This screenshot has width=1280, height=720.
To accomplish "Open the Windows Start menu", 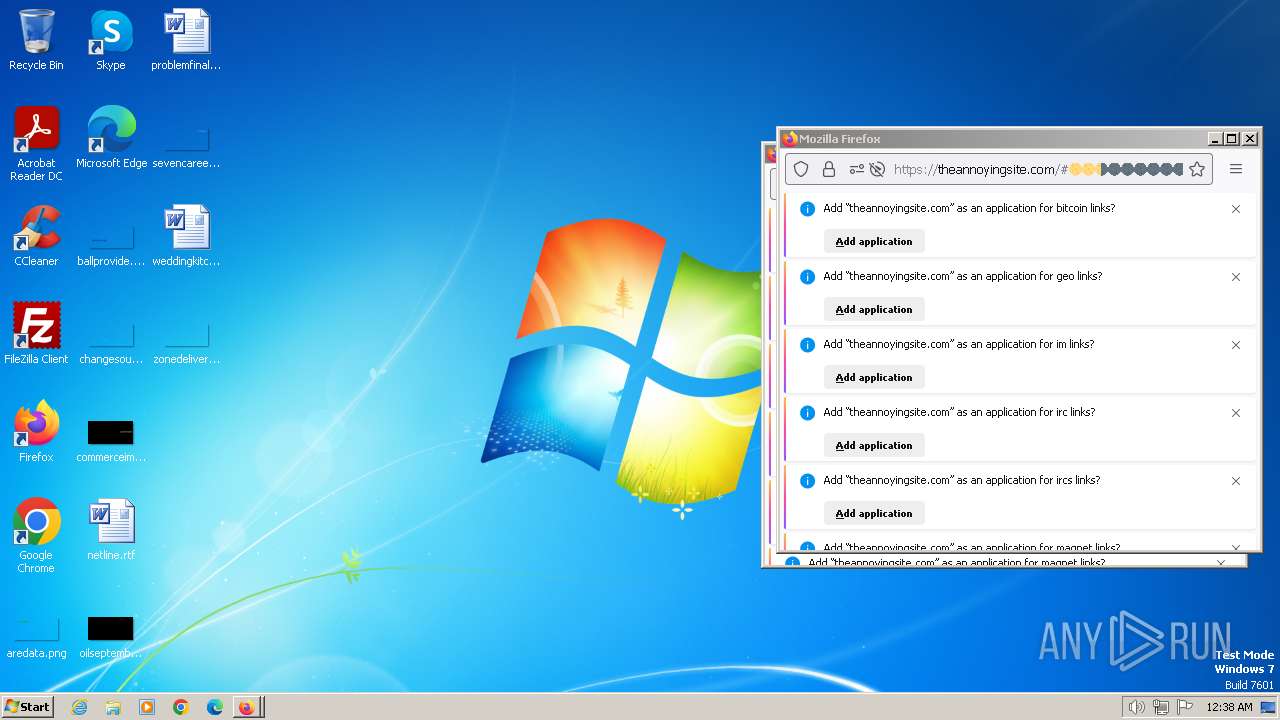I will (27, 706).
